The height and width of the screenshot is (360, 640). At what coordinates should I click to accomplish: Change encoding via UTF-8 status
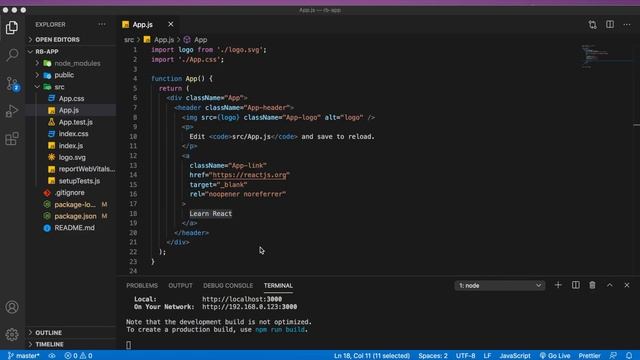(465, 356)
